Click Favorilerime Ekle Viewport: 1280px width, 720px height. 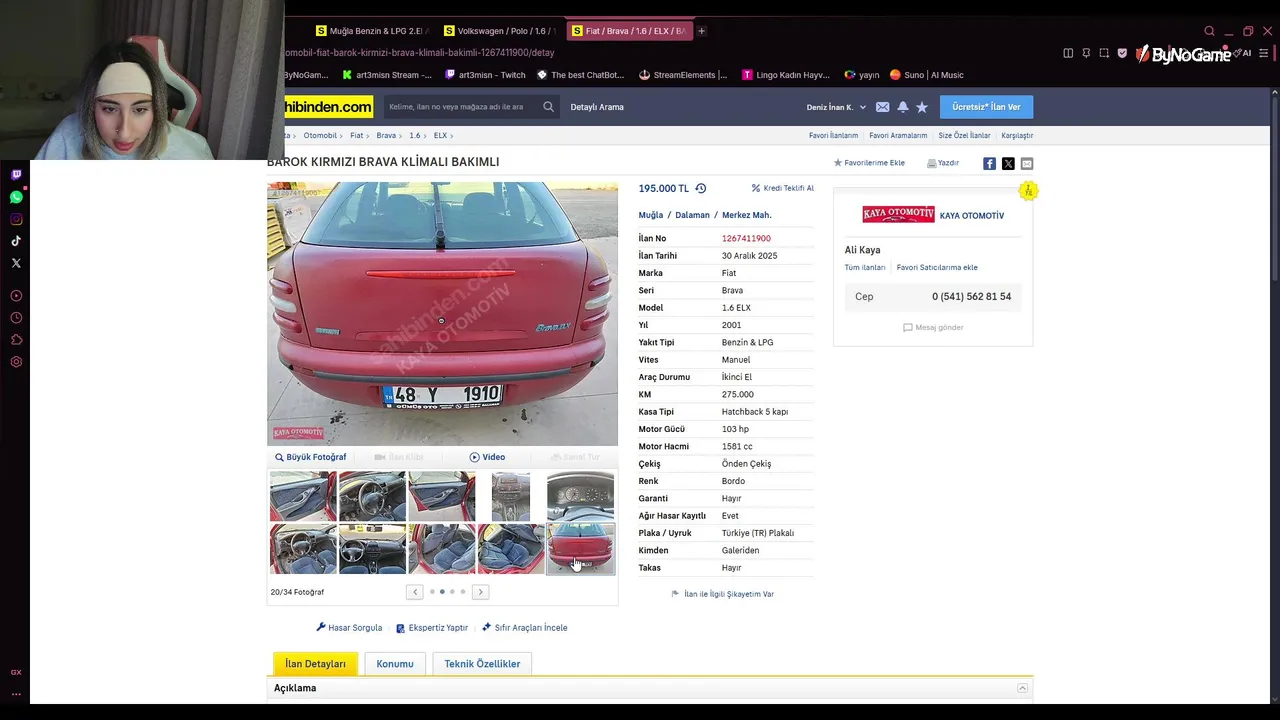pyautogui.click(x=869, y=163)
